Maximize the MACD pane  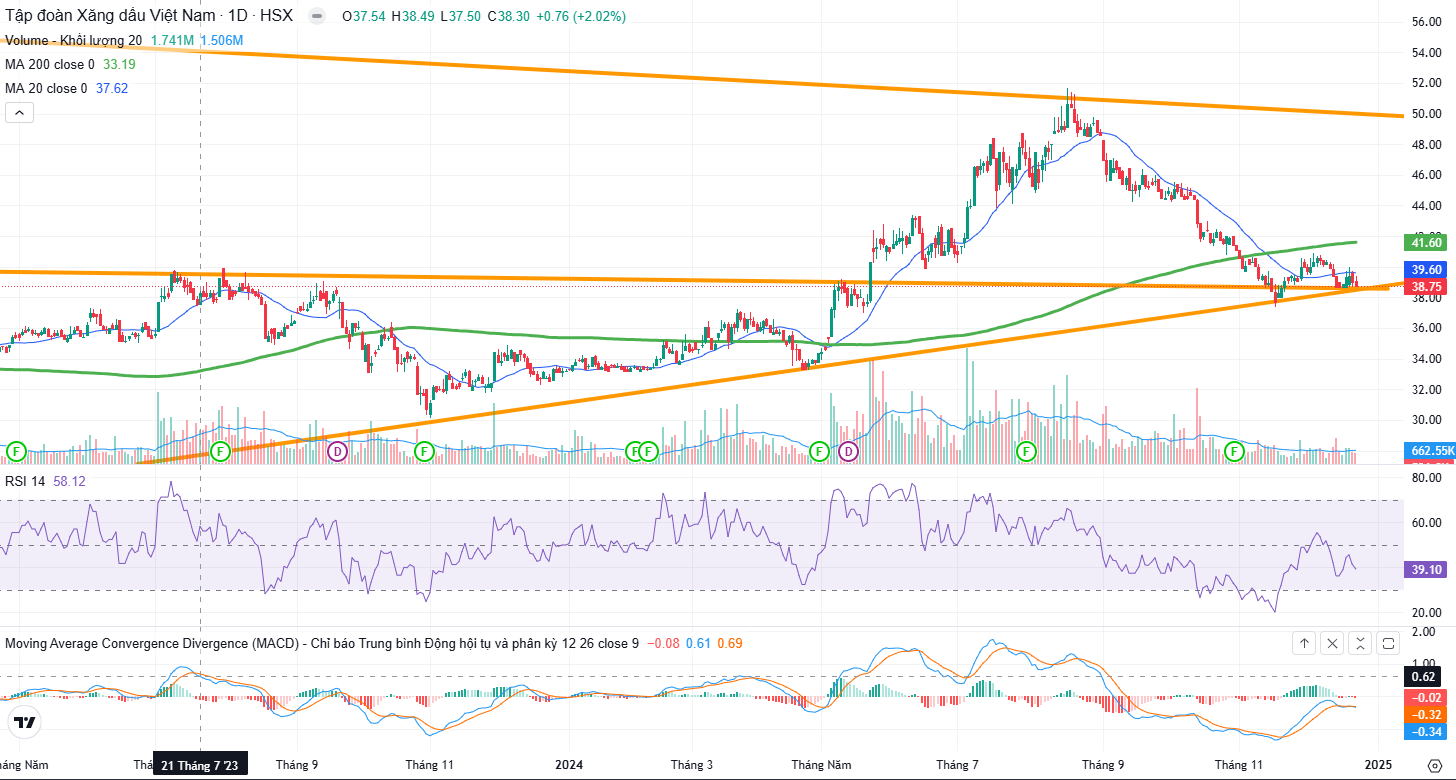[x=1388, y=643]
